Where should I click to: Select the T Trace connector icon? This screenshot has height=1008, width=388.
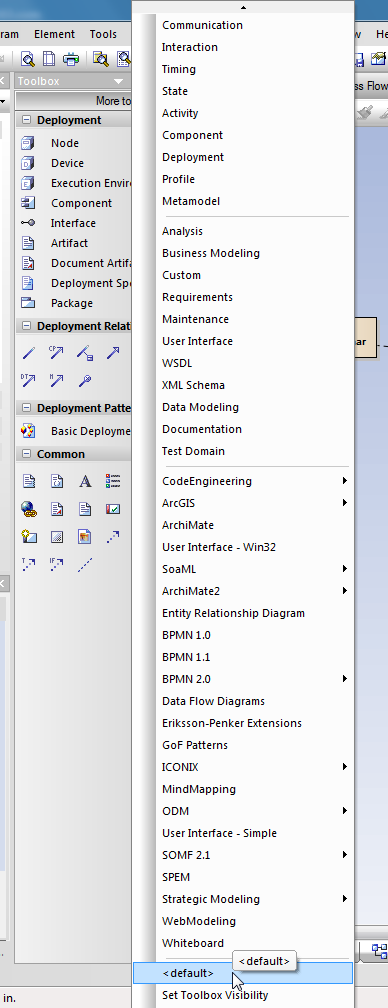29,564
